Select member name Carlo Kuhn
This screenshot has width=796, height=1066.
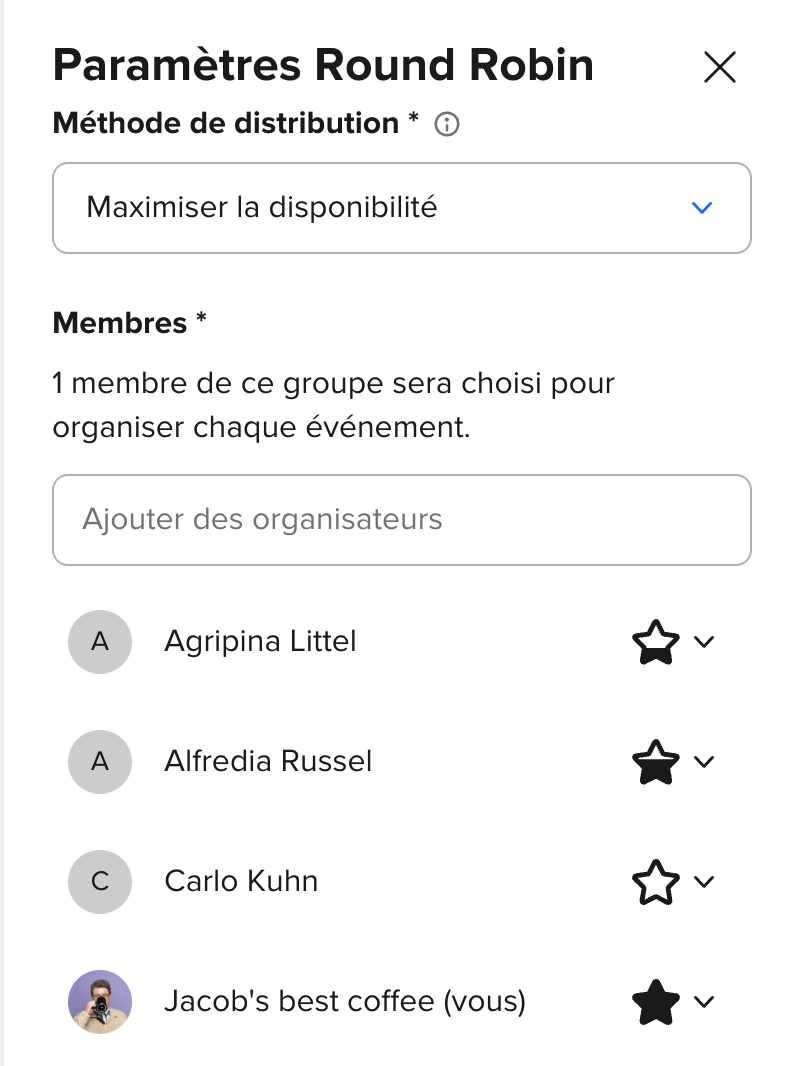point(241,882)
